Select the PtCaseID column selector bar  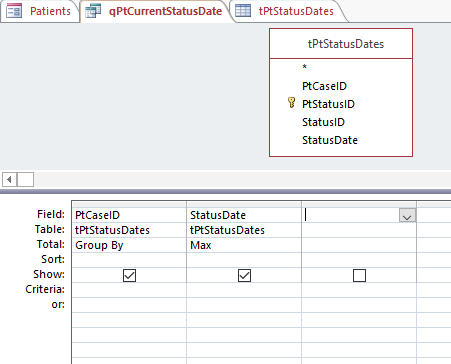coord(129,204)
